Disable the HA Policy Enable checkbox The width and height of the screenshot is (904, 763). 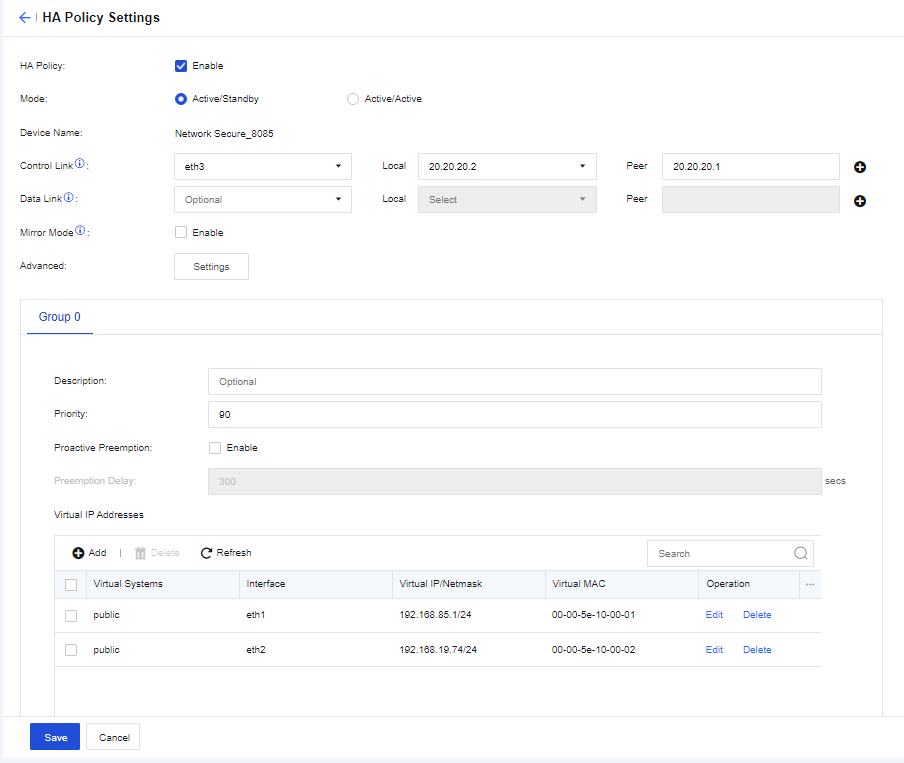[181, 66]
